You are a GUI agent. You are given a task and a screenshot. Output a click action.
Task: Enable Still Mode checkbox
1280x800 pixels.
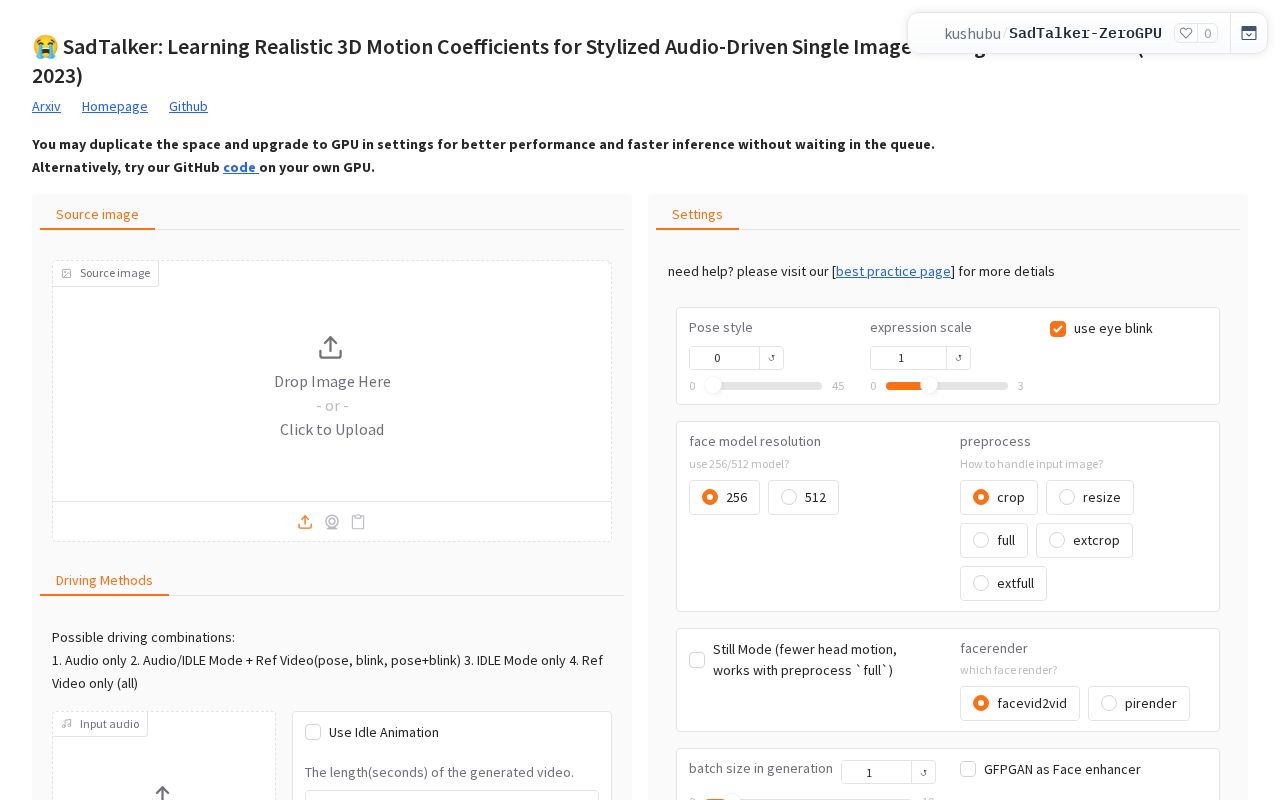[697, 660]
